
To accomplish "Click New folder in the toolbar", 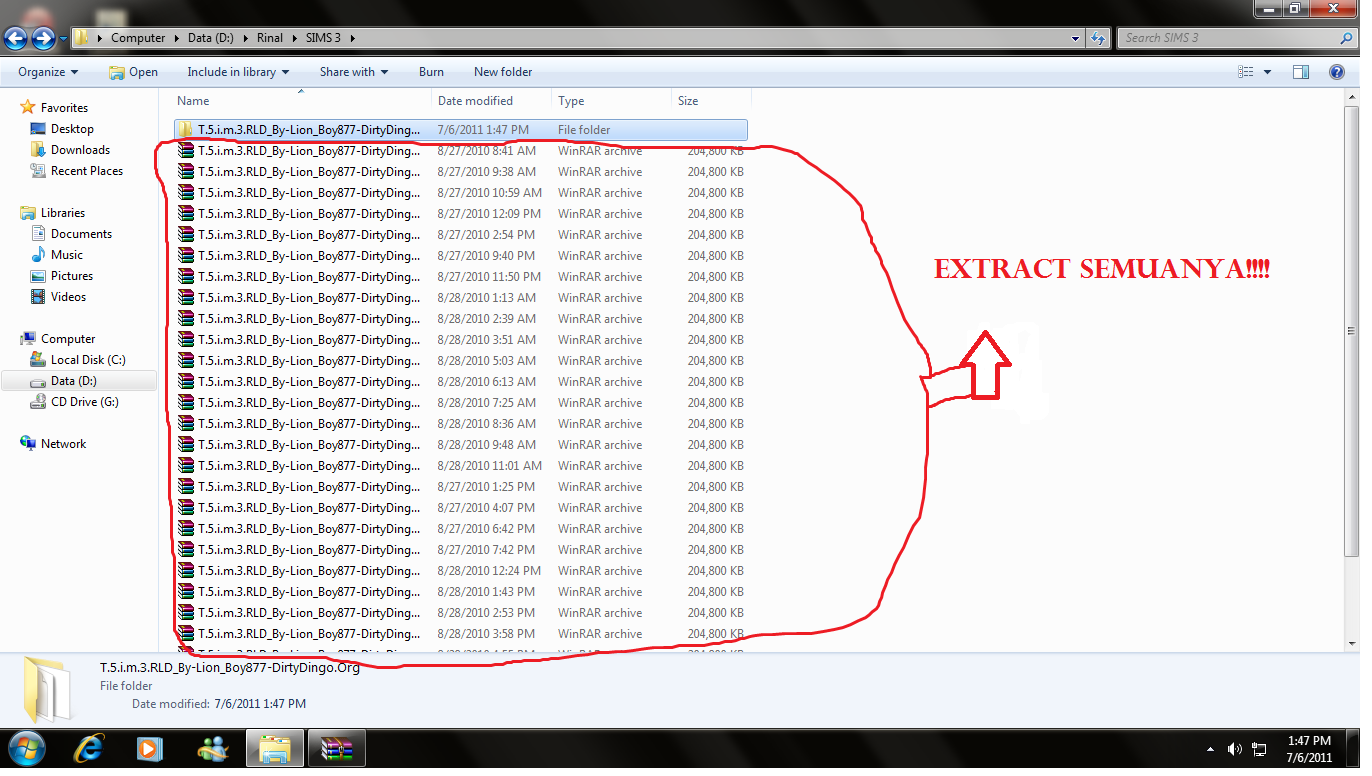I will tap(503, 72).
